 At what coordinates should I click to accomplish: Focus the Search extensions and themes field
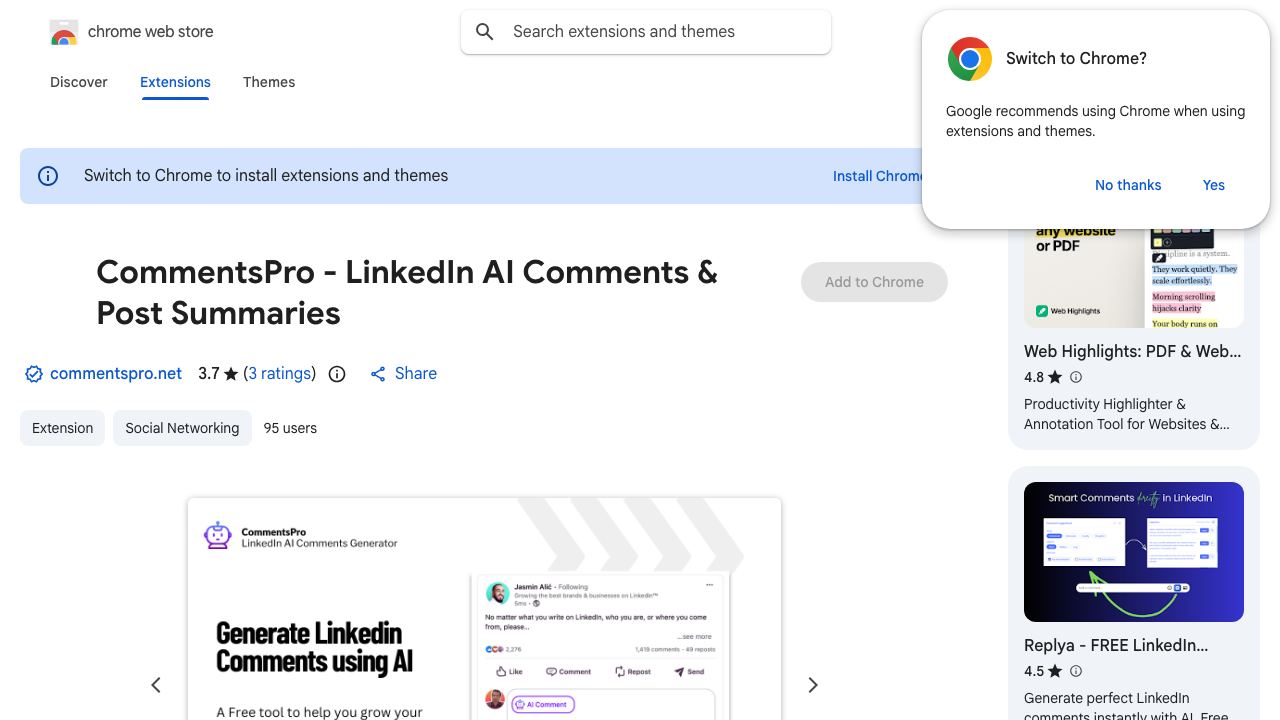coord(646,32)
